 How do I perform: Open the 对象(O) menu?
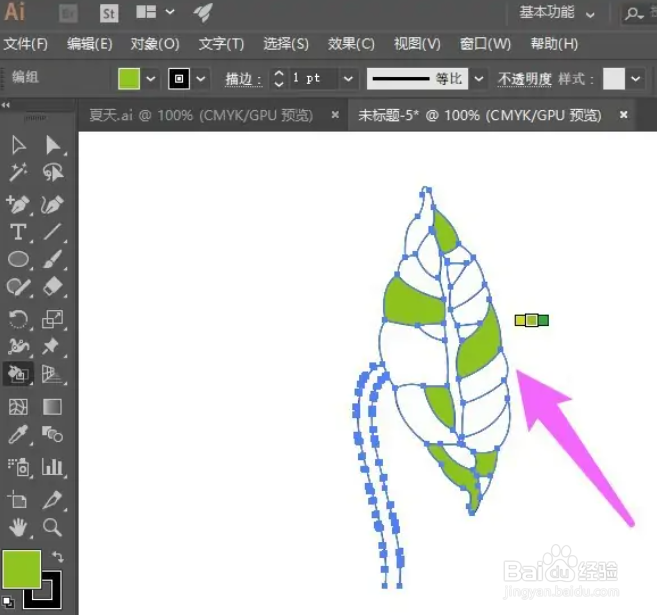[x=155, y=44]
